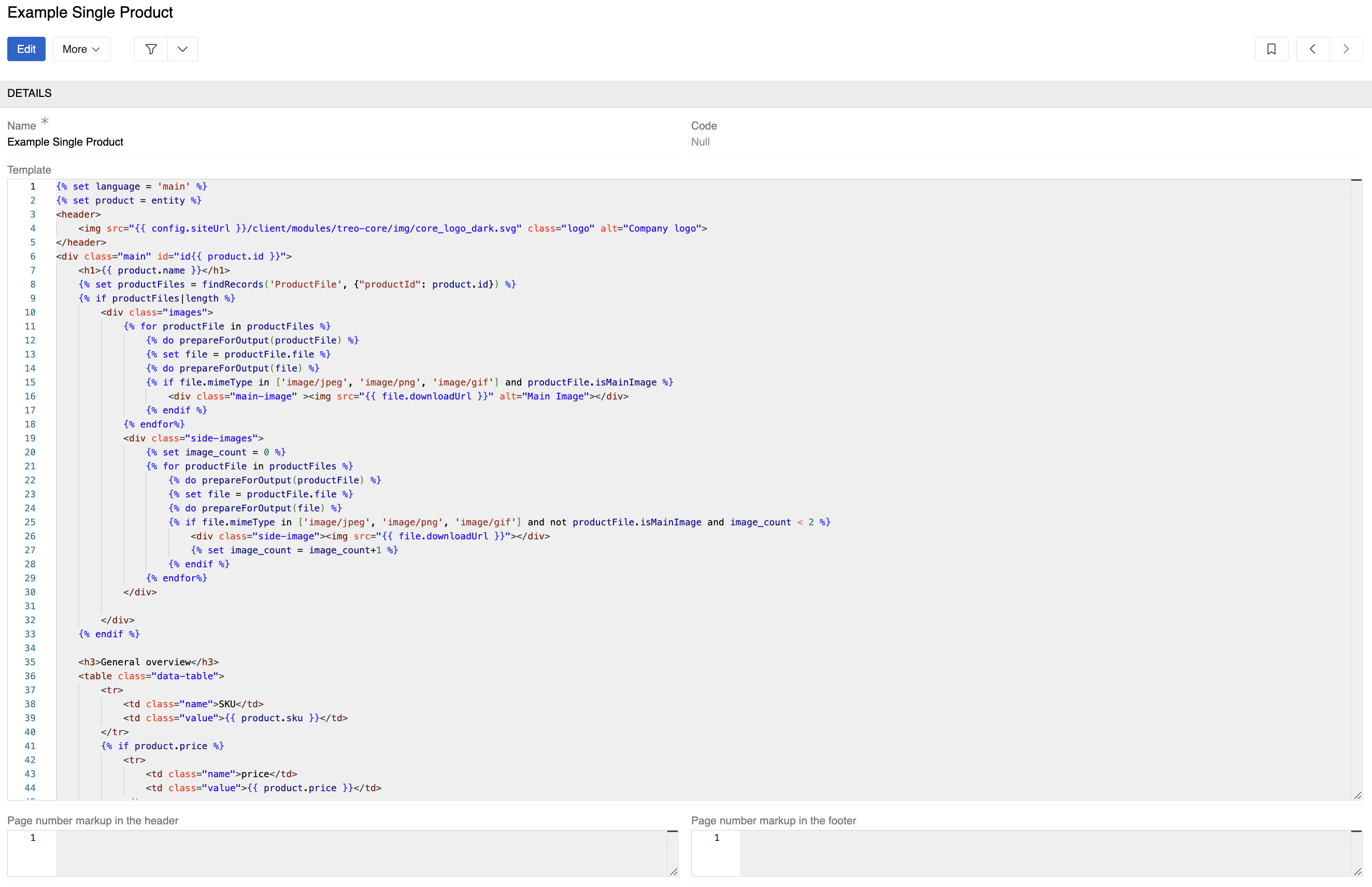Screen dimensions: 1372x887
Task: Go to the previous record with the left arrow
Action: click(1312, 49)
